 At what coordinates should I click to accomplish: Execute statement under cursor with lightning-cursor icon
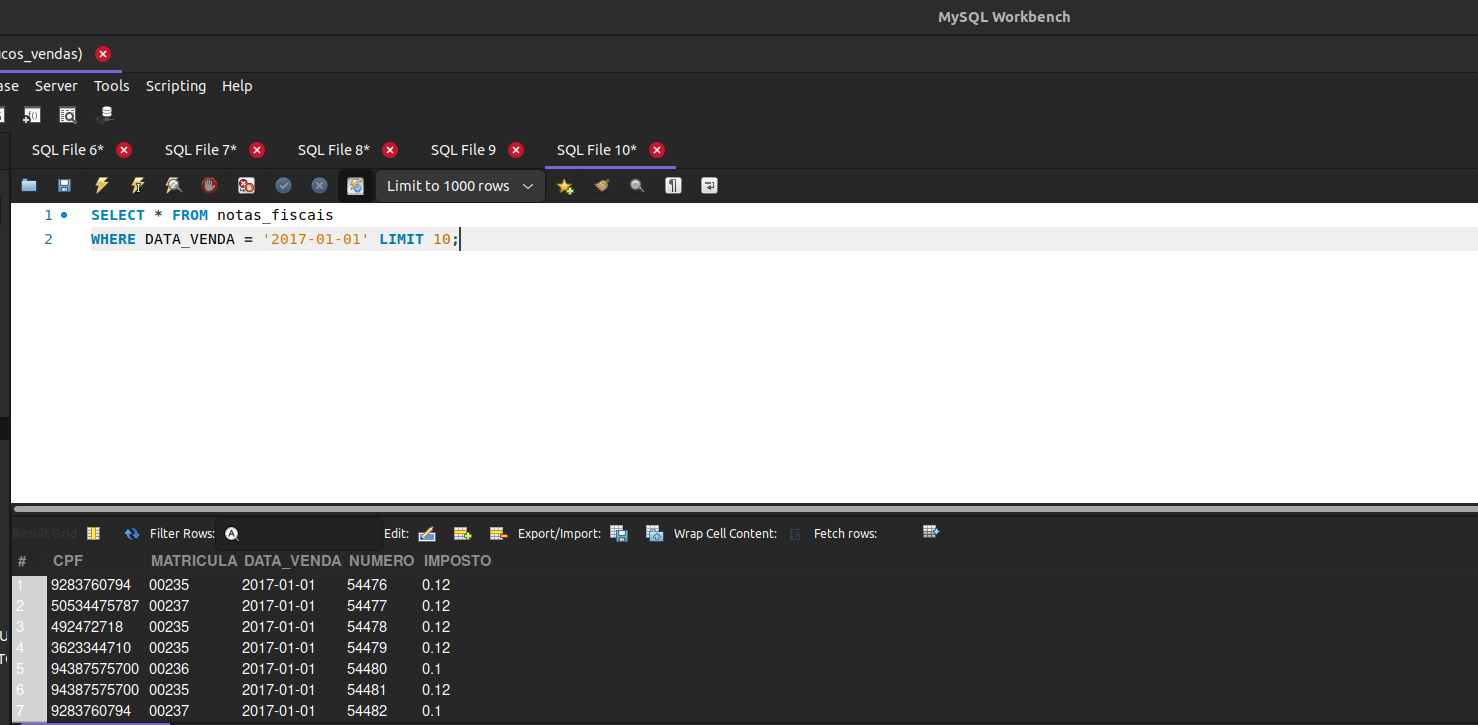(137, 186)
